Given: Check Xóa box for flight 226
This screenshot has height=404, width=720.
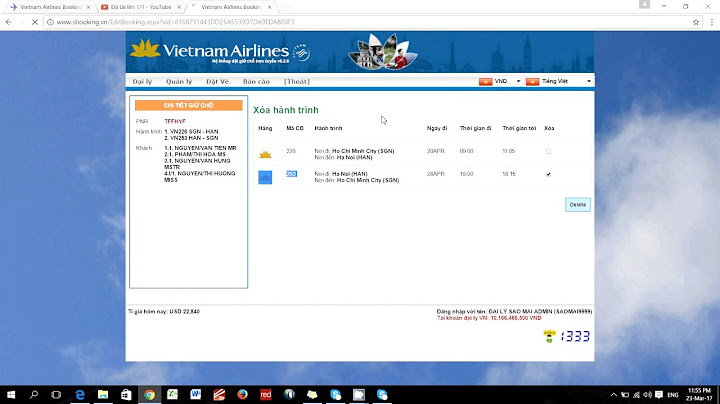Looking at the screenshot, I should pos(548,152).
